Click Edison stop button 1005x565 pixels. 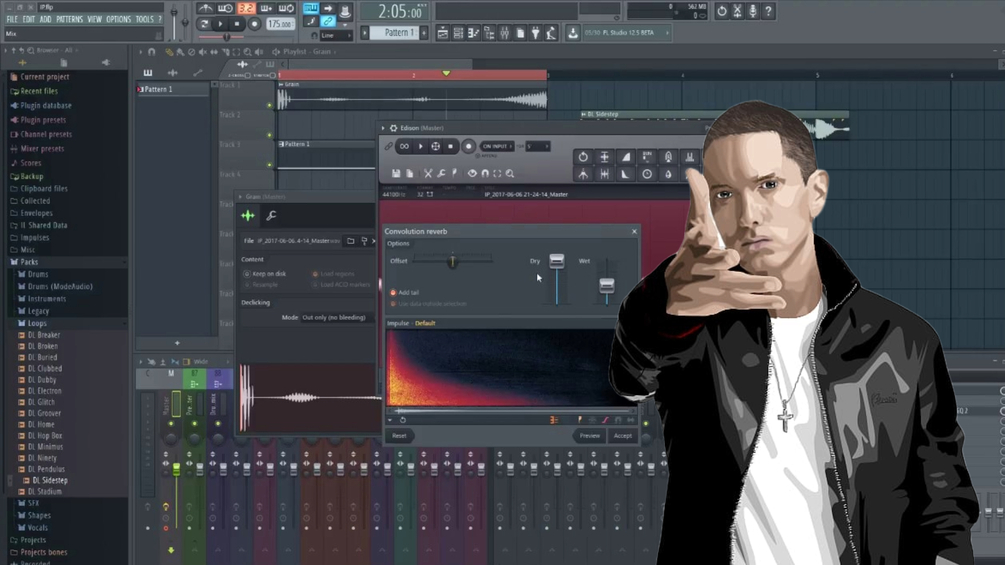point(451,147)
